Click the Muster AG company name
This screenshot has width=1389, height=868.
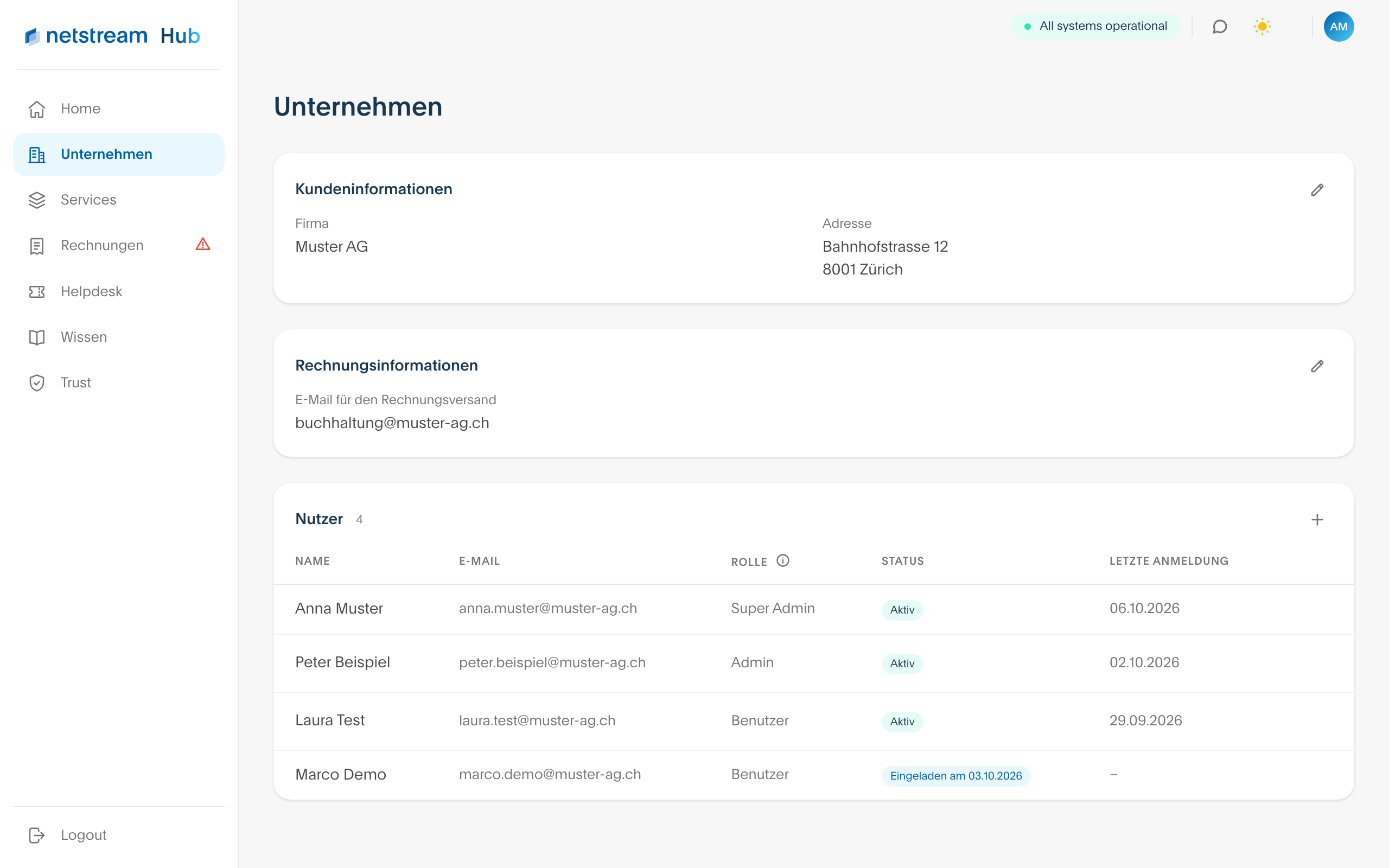click(x=331, y=247)
